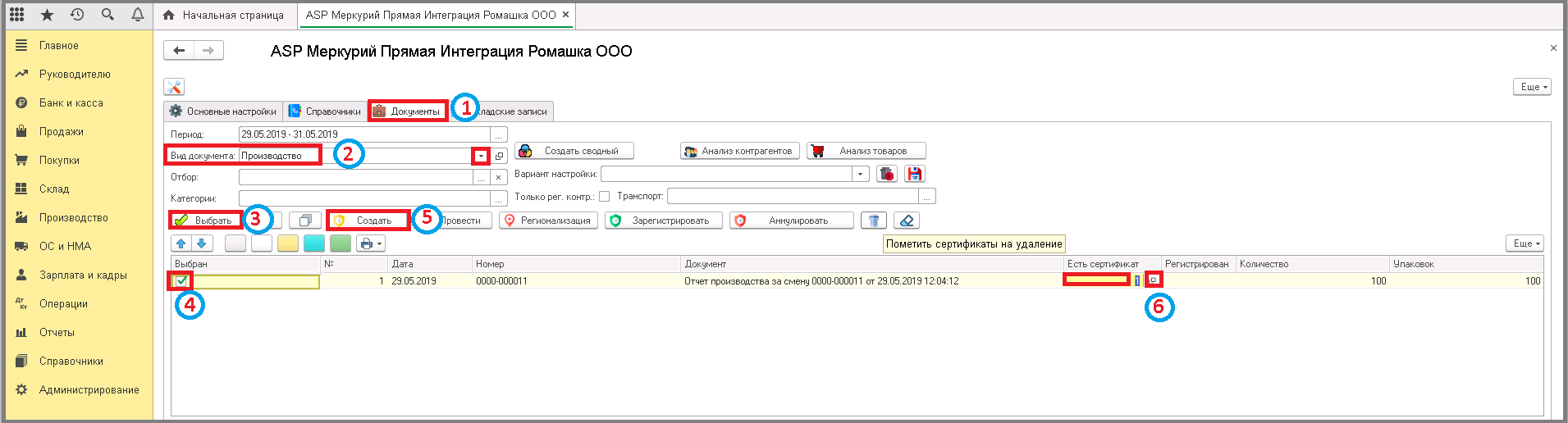Open the Основные настройки tab

[x=223, y=111]
